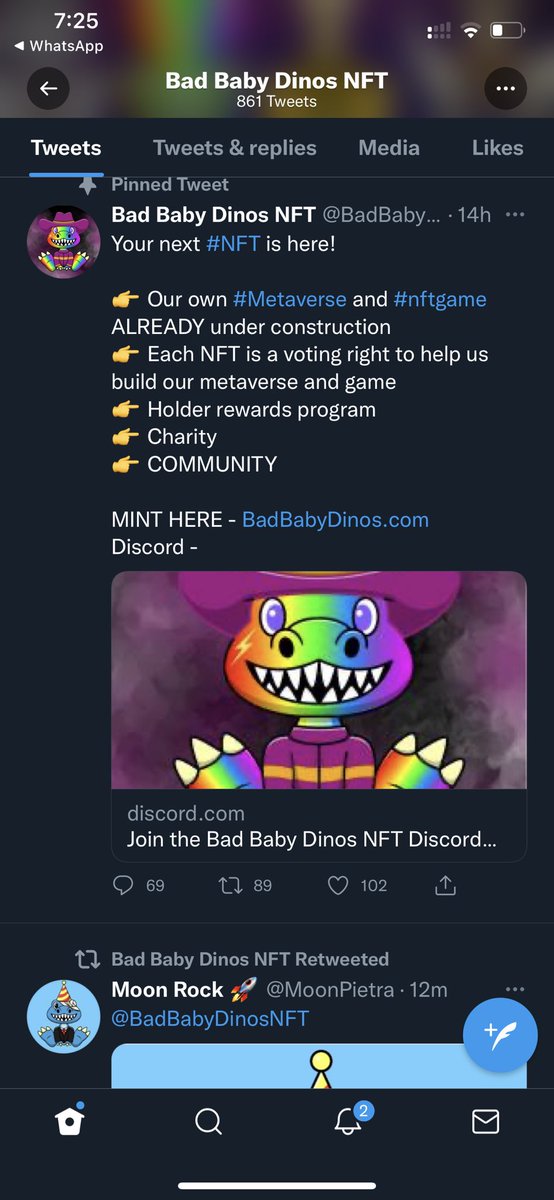
Task: Switch to Tweets & replies tab
Action: click(234, 148)
